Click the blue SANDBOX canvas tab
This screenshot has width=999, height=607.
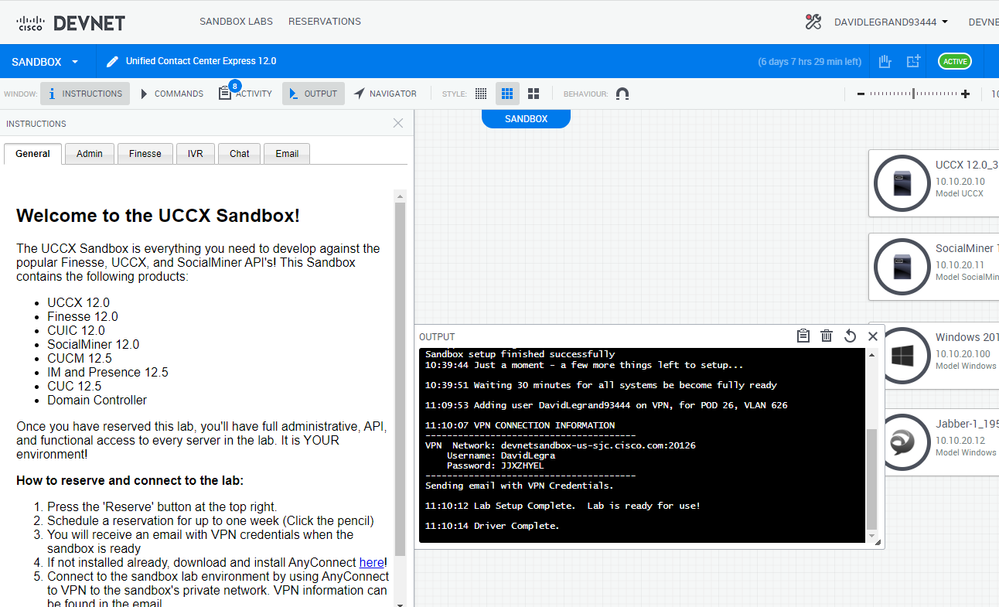(x=526, y=118)
